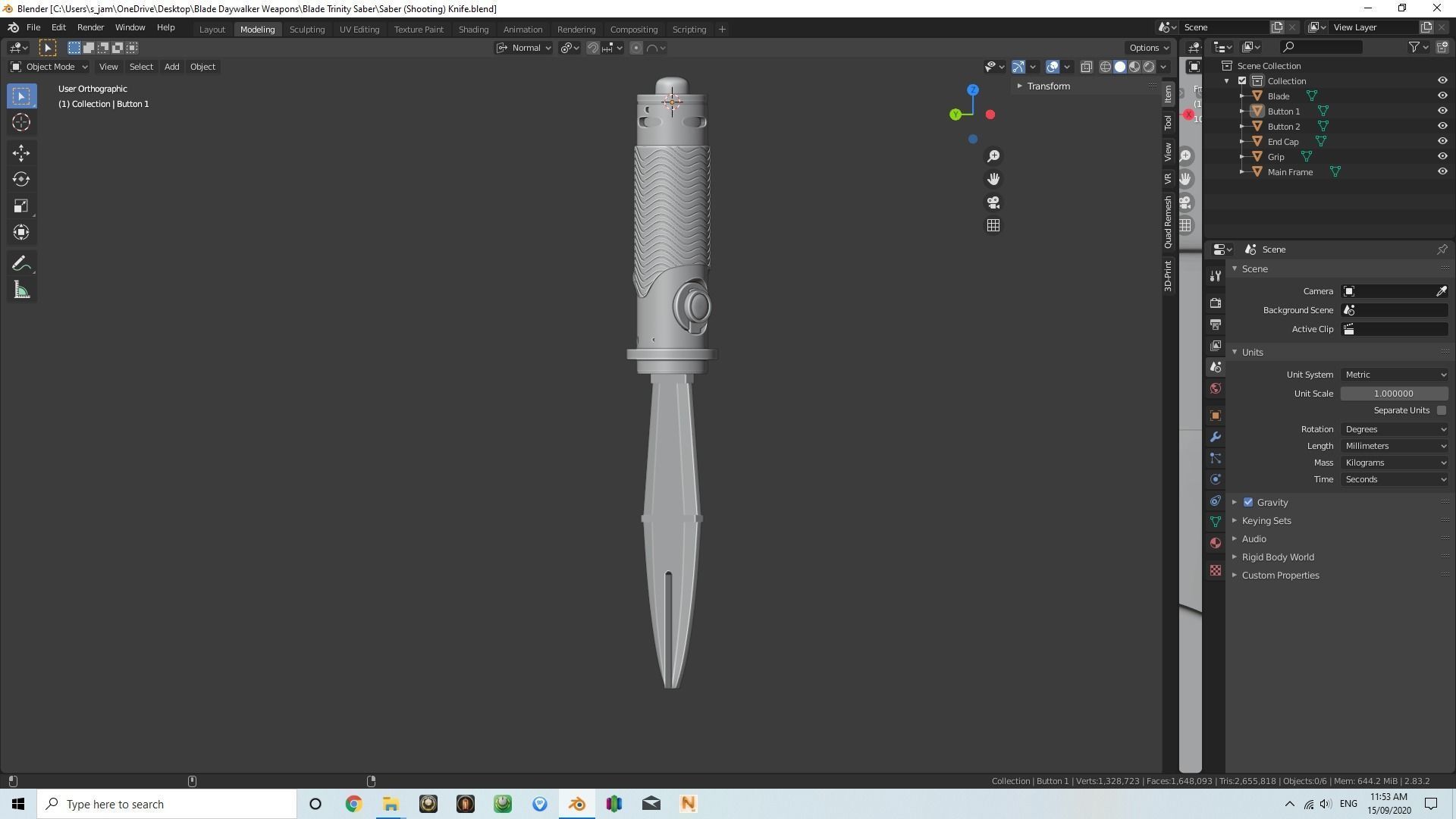The height and width of the screenshot is (819, 1456).
Task: Open the Mass units dropdown
Action: pyautogui.click(x=1395, y=463)
